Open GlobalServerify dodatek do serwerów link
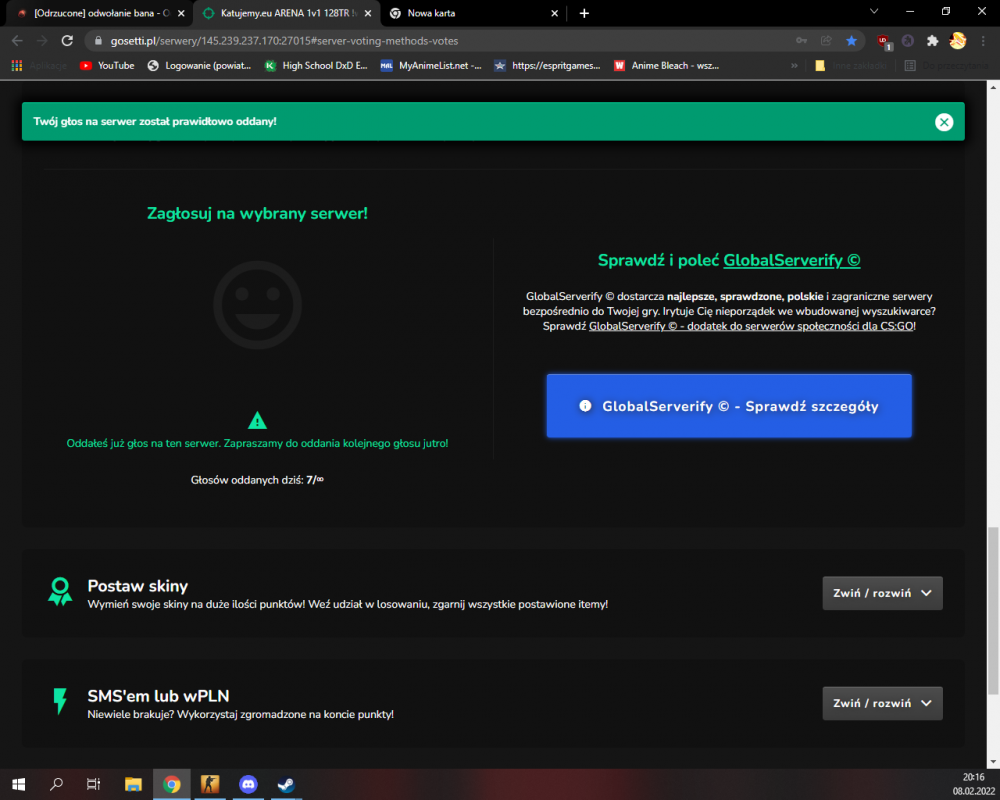The height and width of the screenshot is (800, 1000). coord(751,326)
